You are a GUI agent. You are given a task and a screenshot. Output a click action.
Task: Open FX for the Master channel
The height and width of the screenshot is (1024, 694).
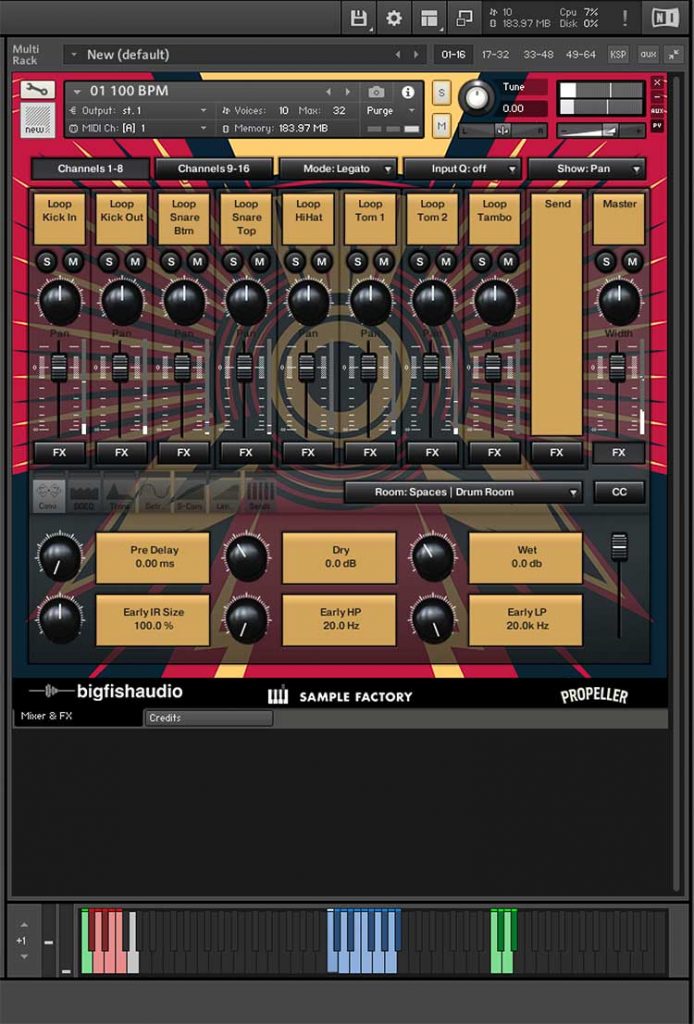618,453
